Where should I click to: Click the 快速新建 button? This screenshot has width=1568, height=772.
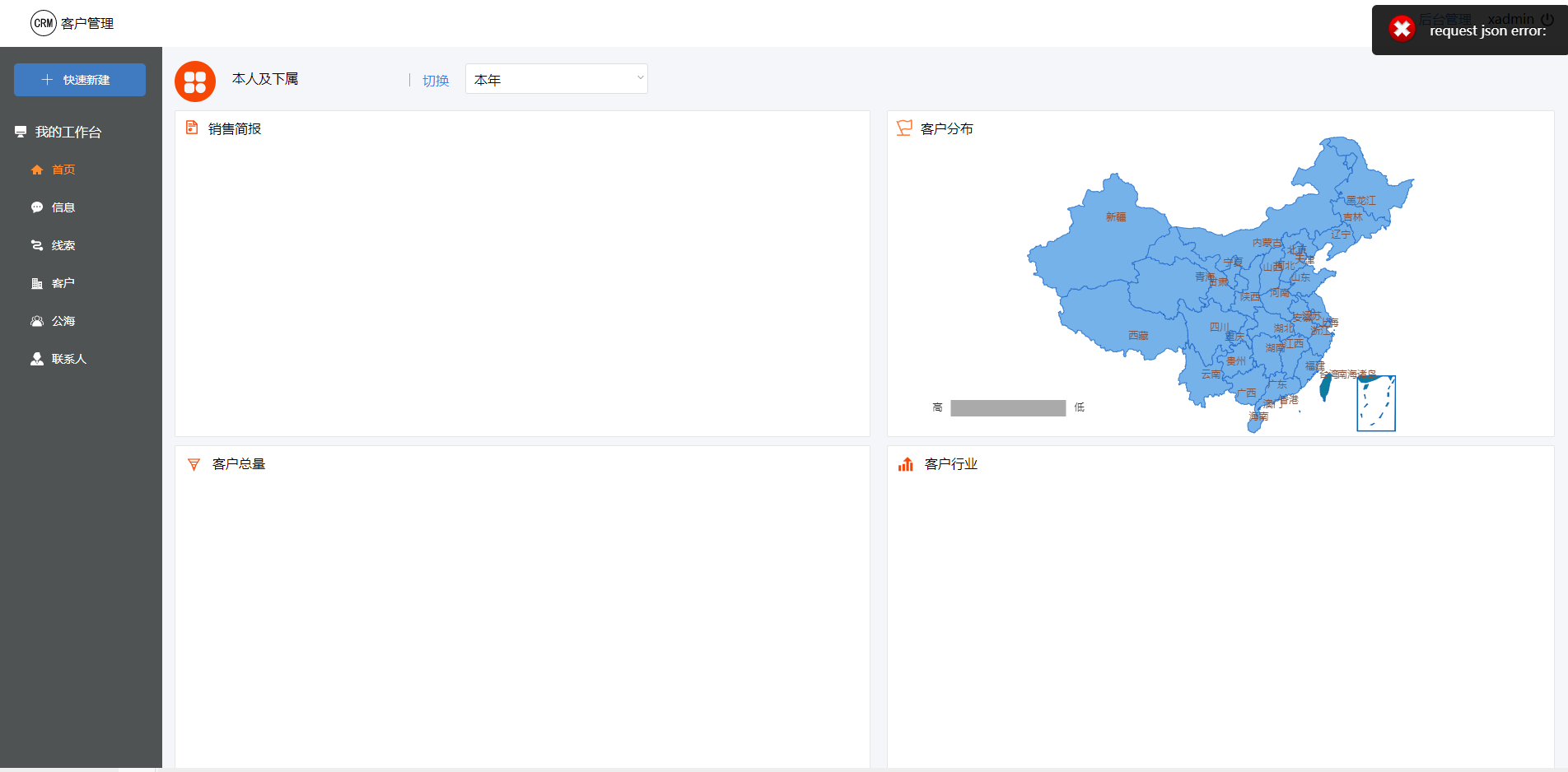(80, 80)
